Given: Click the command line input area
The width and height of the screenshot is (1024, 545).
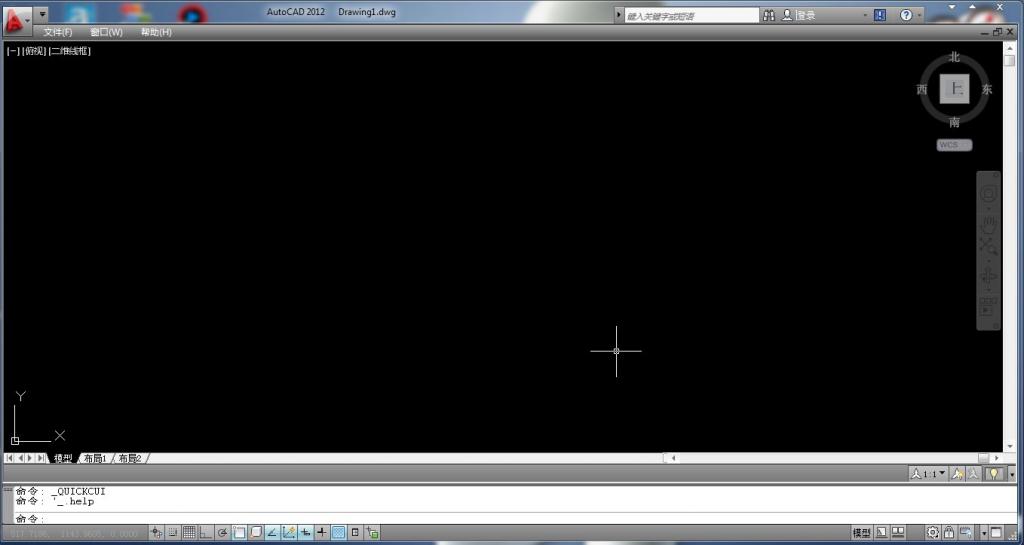Looking at the screenshot, I should 516,518.
